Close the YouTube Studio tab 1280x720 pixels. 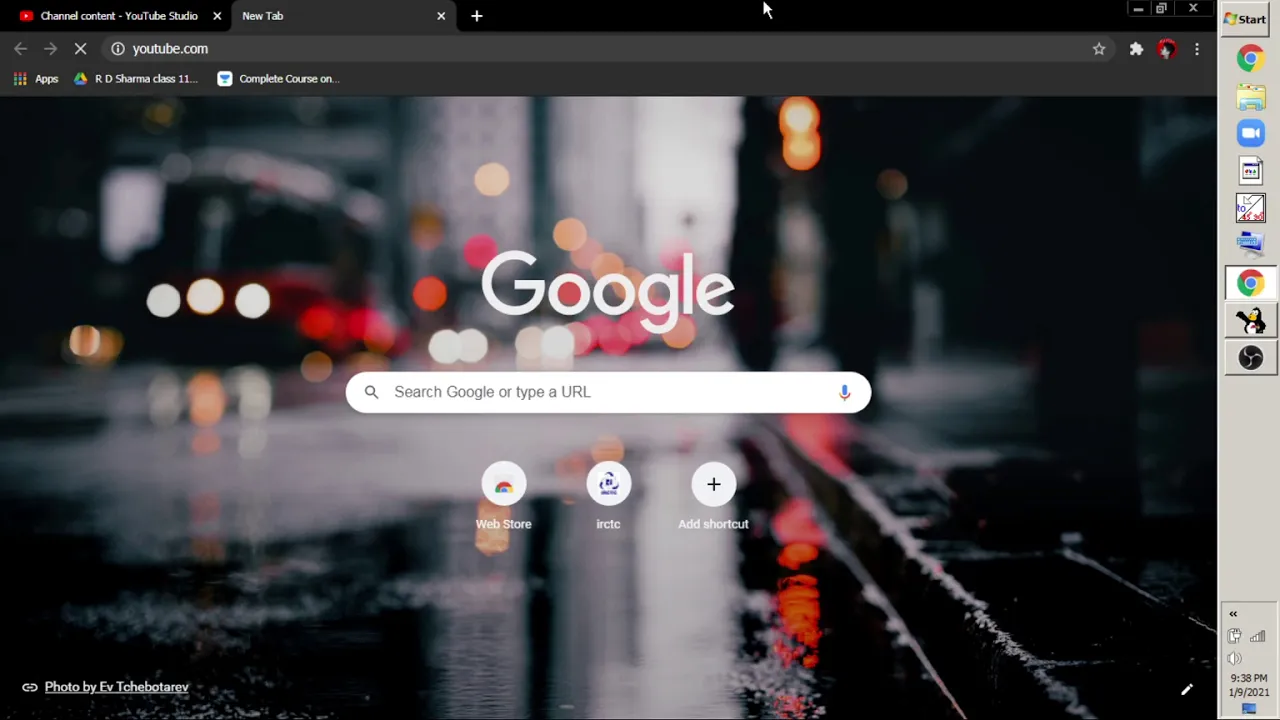(x=217, y=16)
